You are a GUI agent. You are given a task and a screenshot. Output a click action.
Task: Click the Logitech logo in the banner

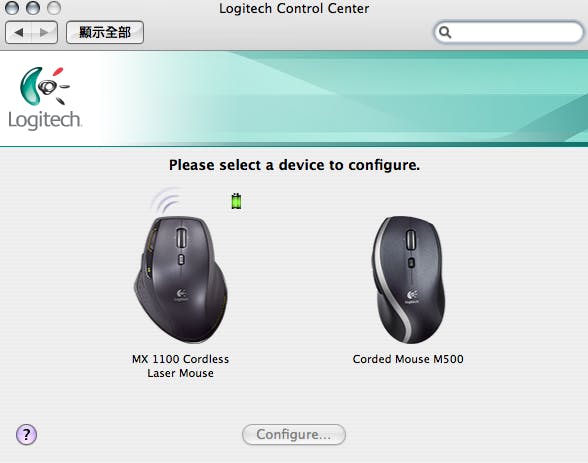(45, 98)
